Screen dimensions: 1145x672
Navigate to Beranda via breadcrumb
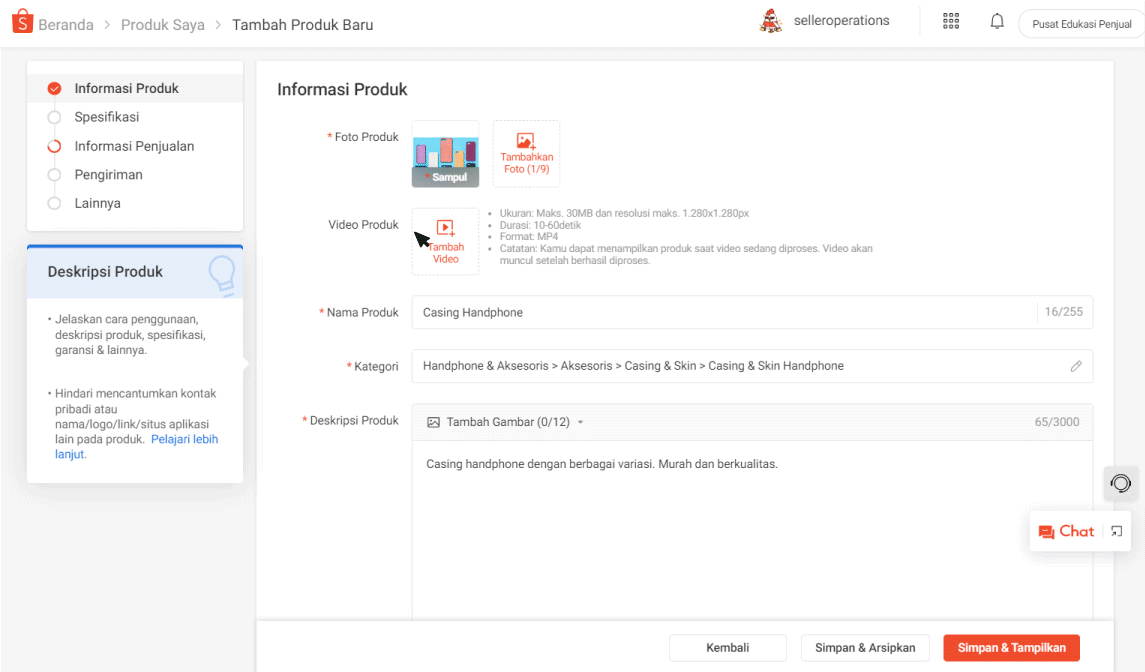64,24
